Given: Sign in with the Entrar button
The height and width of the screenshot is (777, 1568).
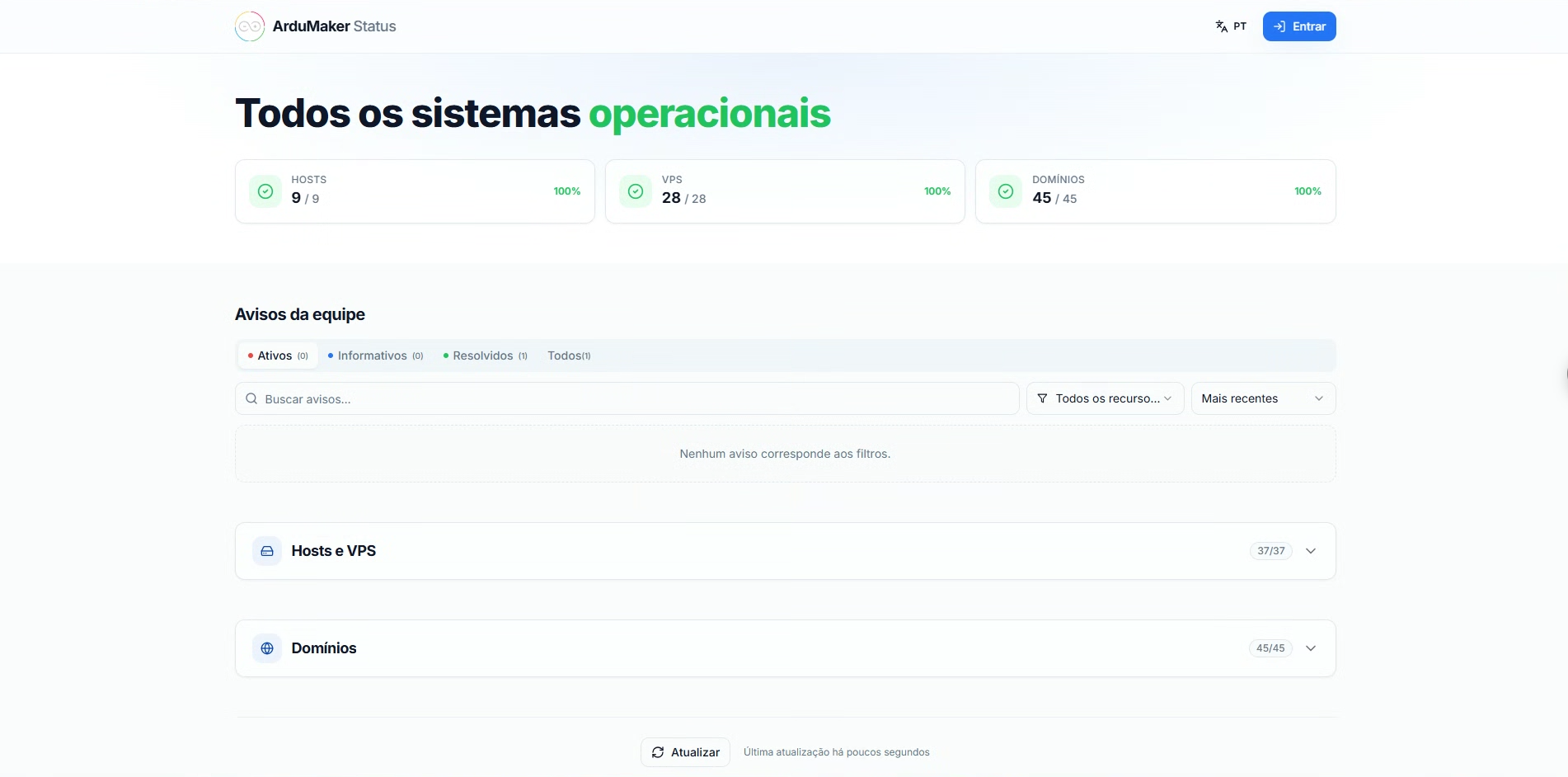Looking at the screenshot, I should [1299, 26].
